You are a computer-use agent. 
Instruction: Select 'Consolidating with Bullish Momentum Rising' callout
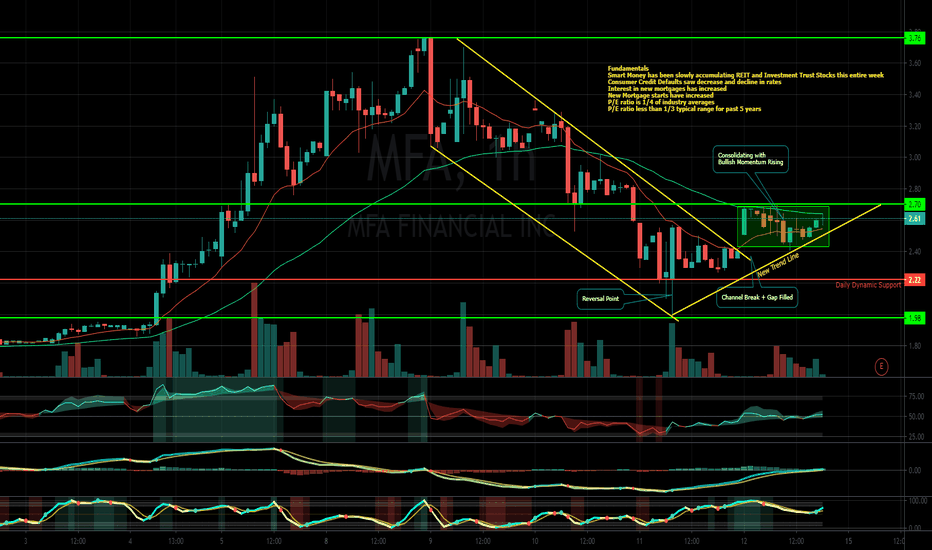point(751,159)
